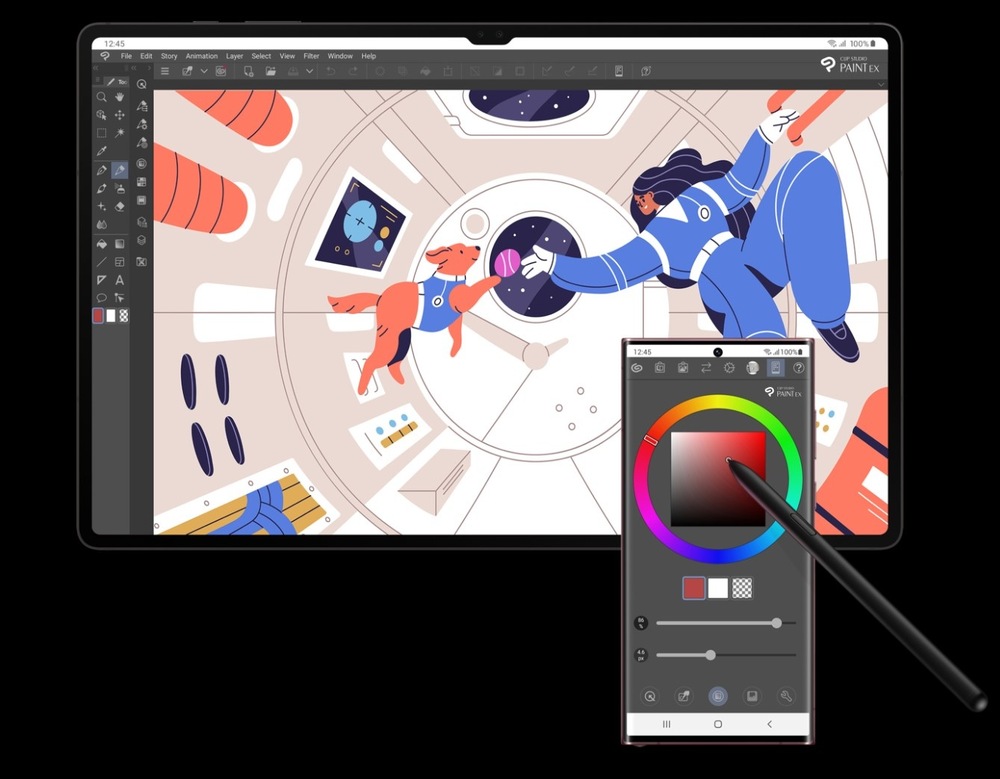Image resolution: width=1000 pixels, height=779 pixels.
Task: Open the dropdown arrow next to save icon
Action: coord(310,71)
